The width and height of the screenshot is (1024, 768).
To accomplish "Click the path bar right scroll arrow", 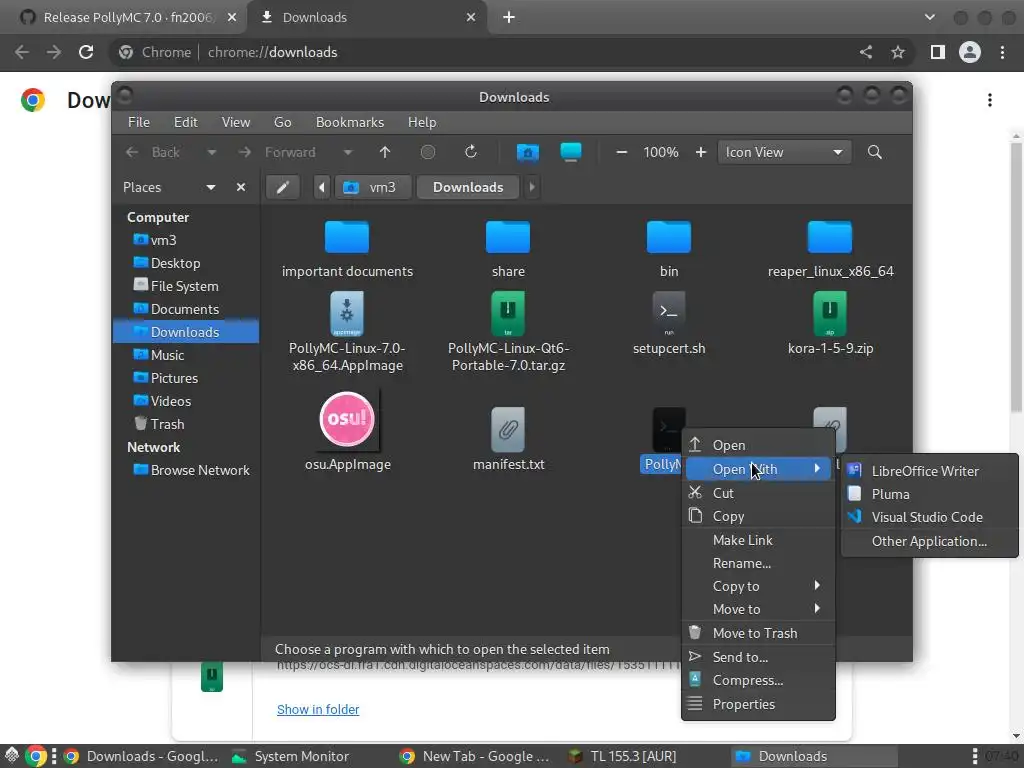I will [x=532, y=187].
